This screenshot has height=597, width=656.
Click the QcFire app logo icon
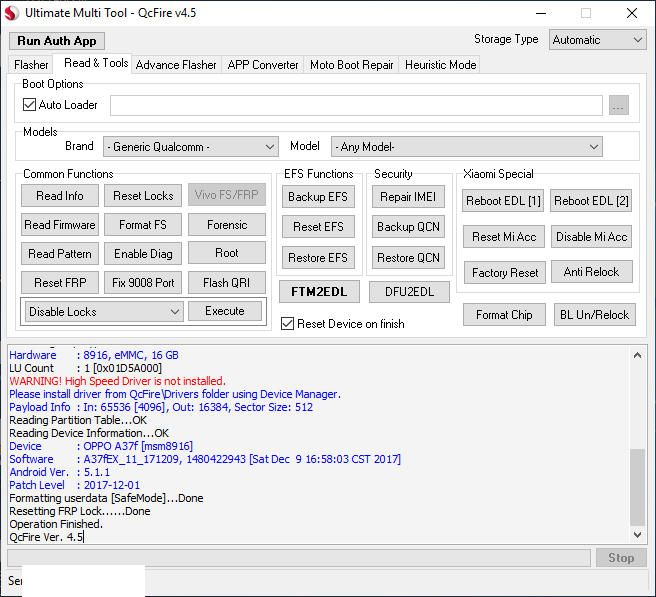point(12,13)
